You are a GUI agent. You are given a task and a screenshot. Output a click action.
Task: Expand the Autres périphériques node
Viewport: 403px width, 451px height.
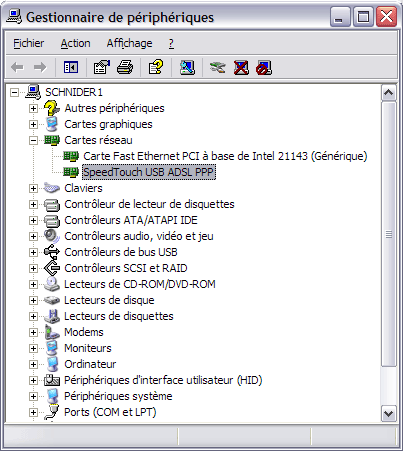(33, 108)
